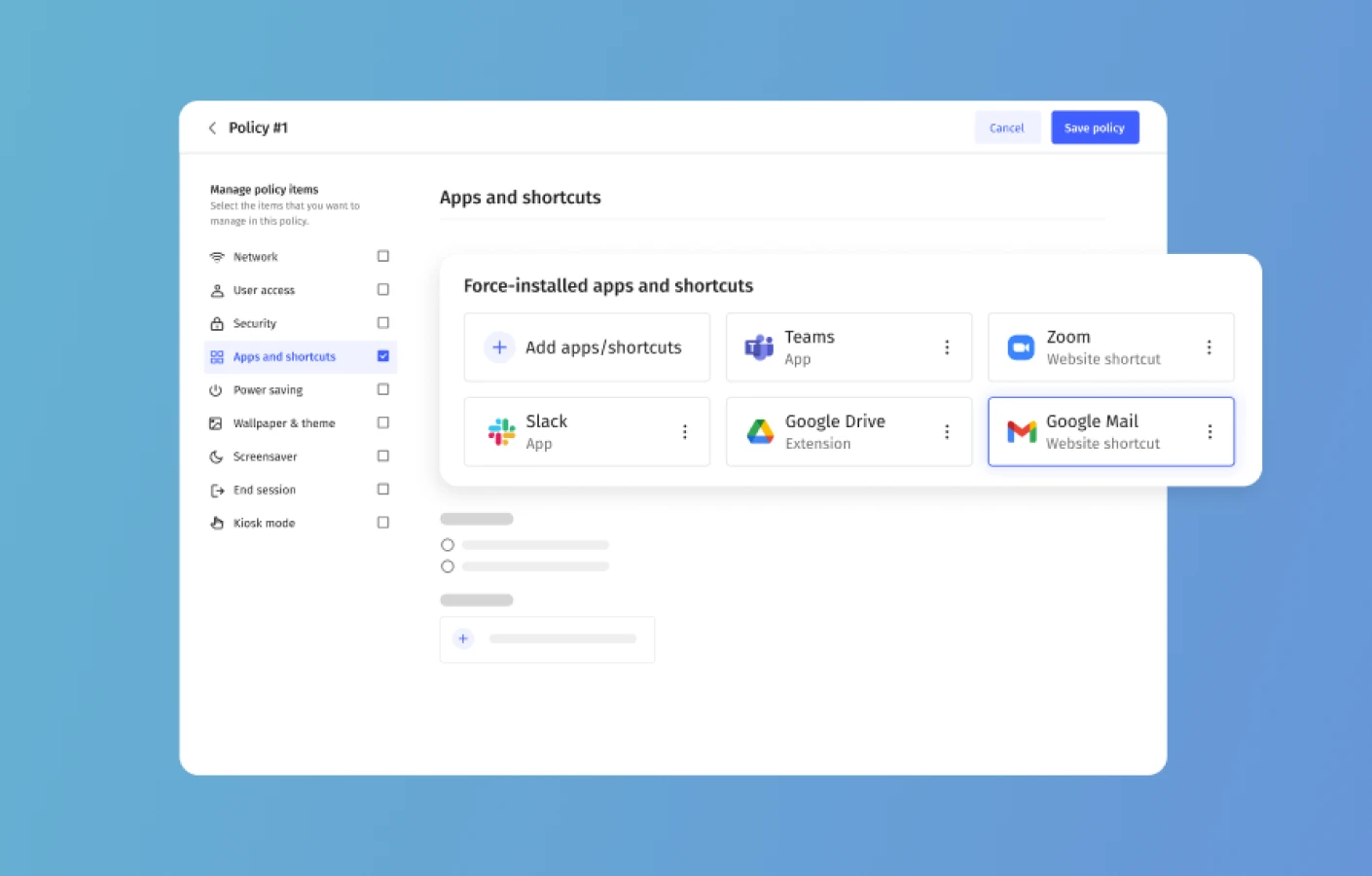Open the three-dot menu for Google Mail
Screen dimensions: 1372x876
tap(1210, 431)
